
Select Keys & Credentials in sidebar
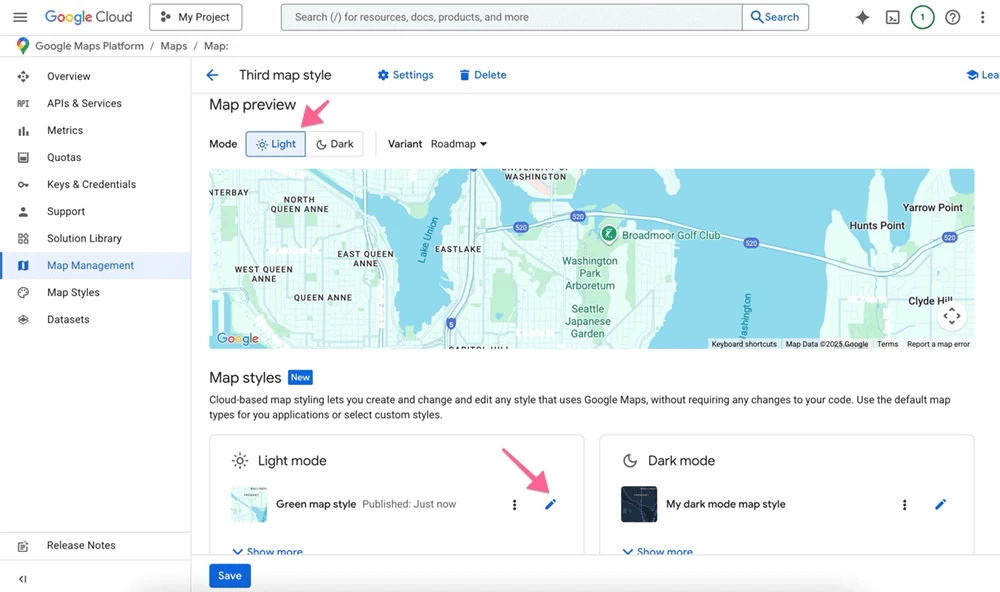(91, 185)
